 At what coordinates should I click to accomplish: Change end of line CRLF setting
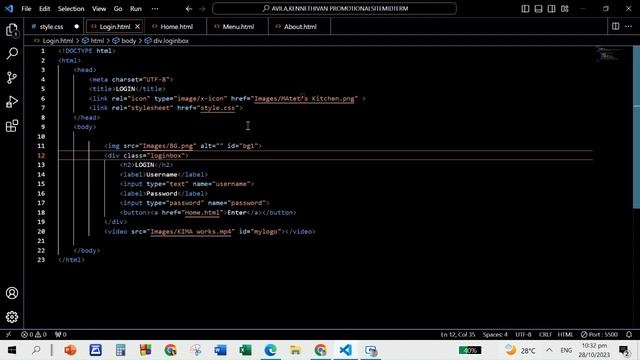[545, 334]
